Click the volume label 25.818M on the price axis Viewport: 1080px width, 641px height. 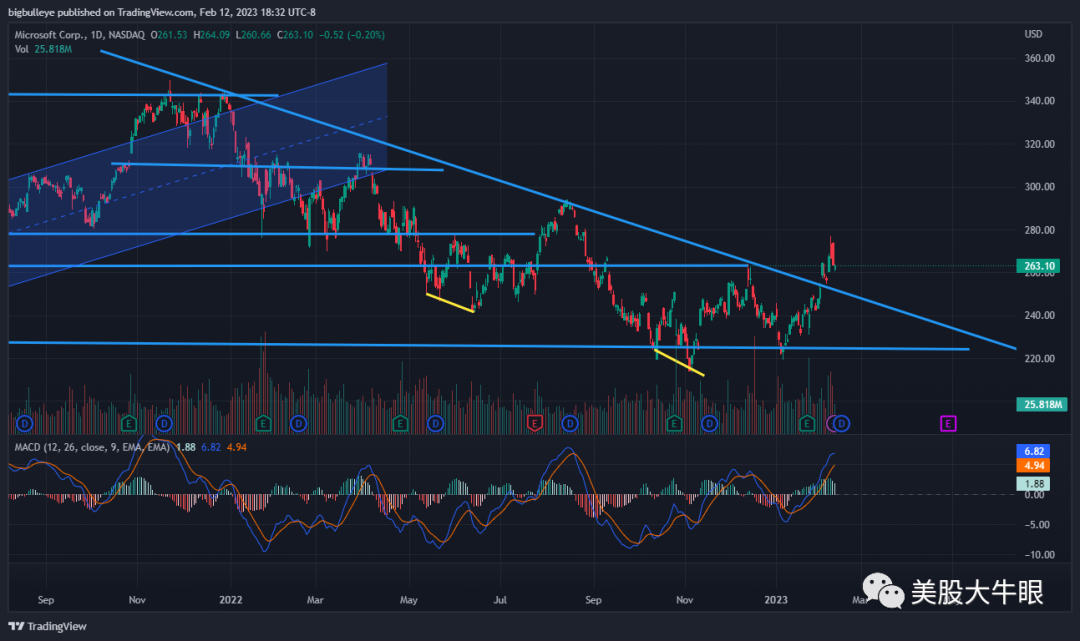pyautogui.click(x=1041, y=404)
